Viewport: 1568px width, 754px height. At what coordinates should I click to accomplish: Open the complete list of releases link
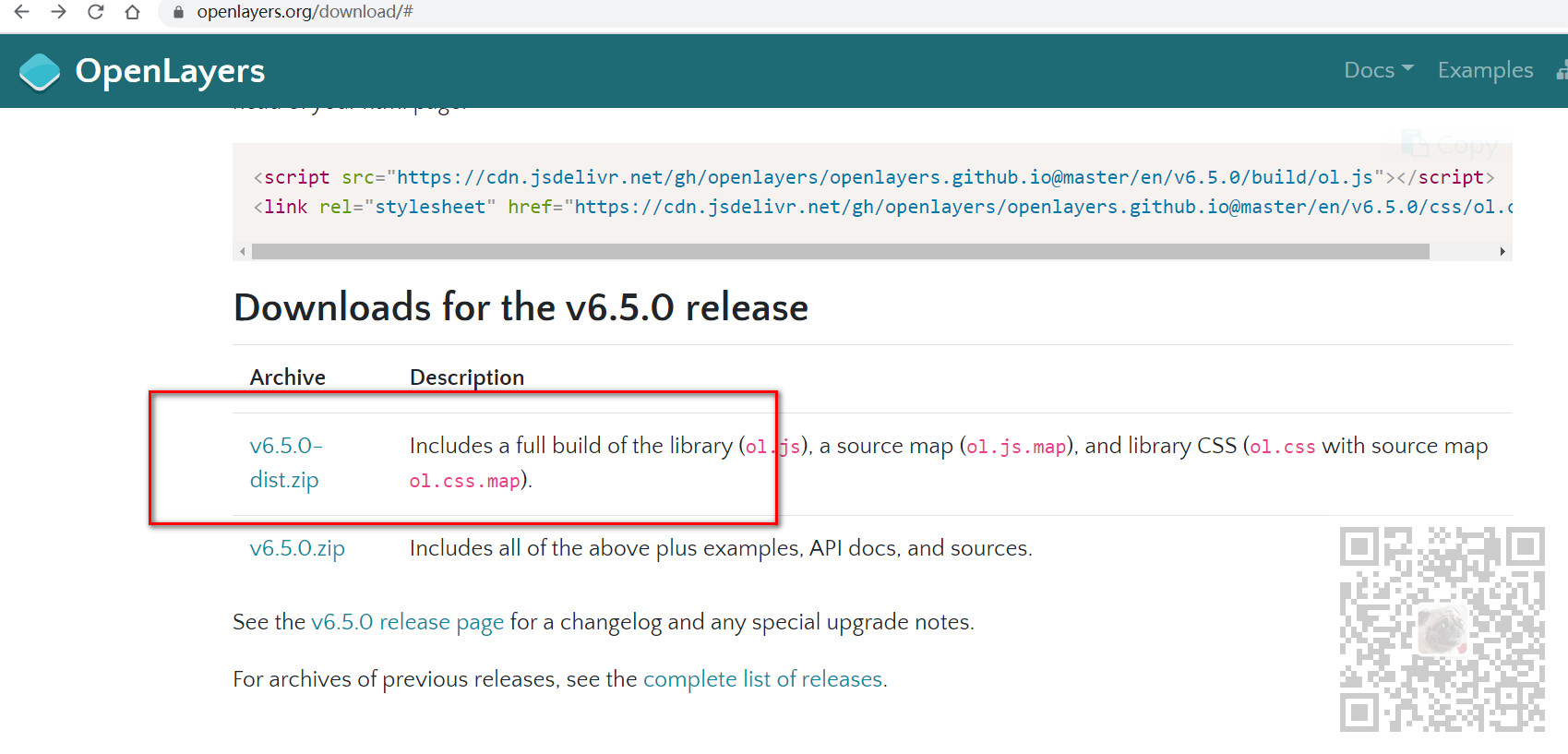(x=763, y=679)
